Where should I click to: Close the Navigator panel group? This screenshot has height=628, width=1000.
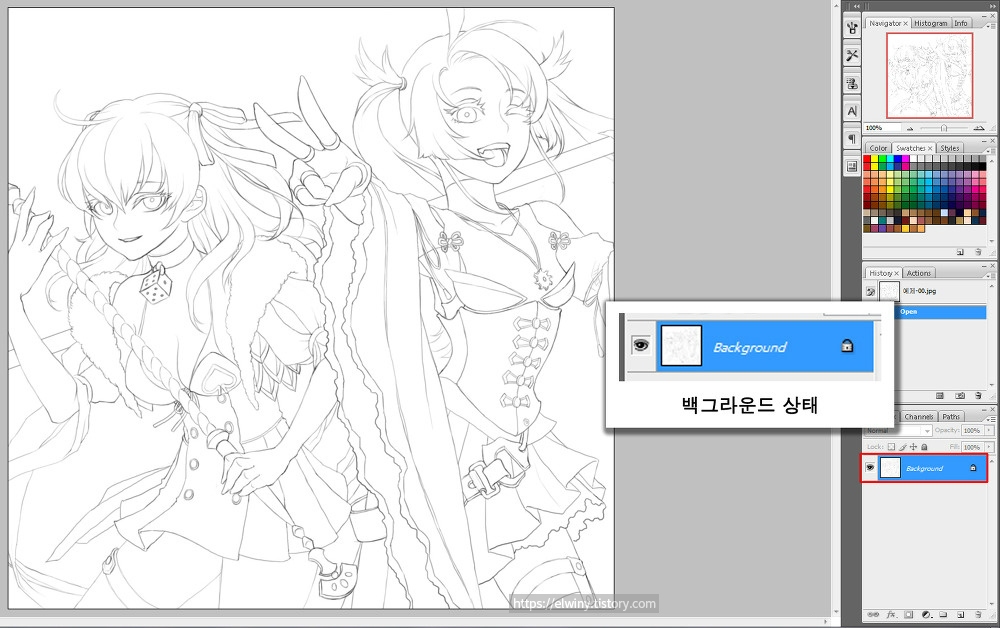coord(992,16)
